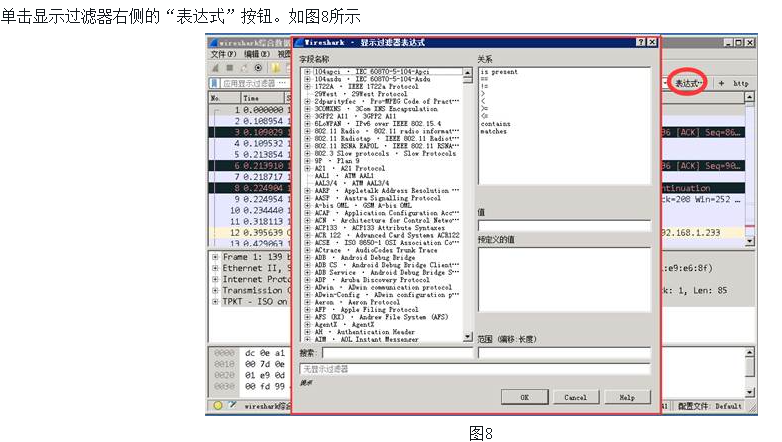This screenshot has width=782, height=442.
Task: Click packet list scrollbar down arrow
Action: click(750, 241)
